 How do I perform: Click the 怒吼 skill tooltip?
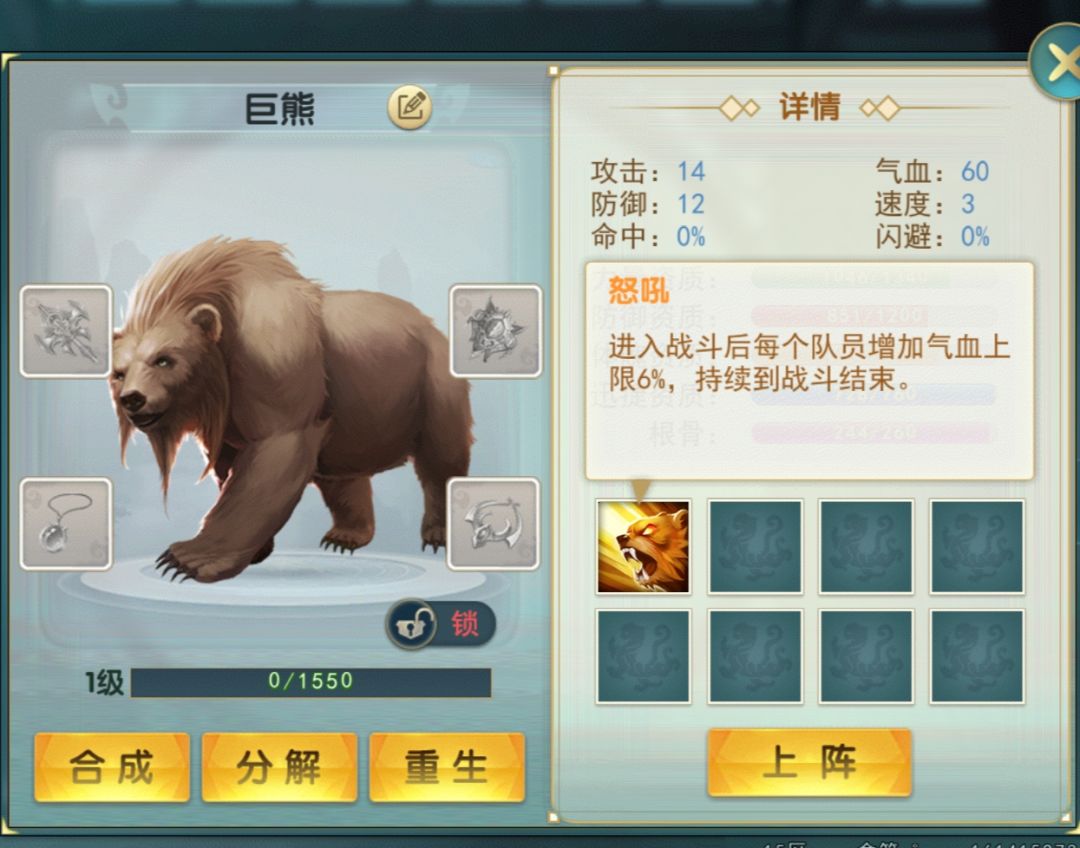tap(809, 371)
